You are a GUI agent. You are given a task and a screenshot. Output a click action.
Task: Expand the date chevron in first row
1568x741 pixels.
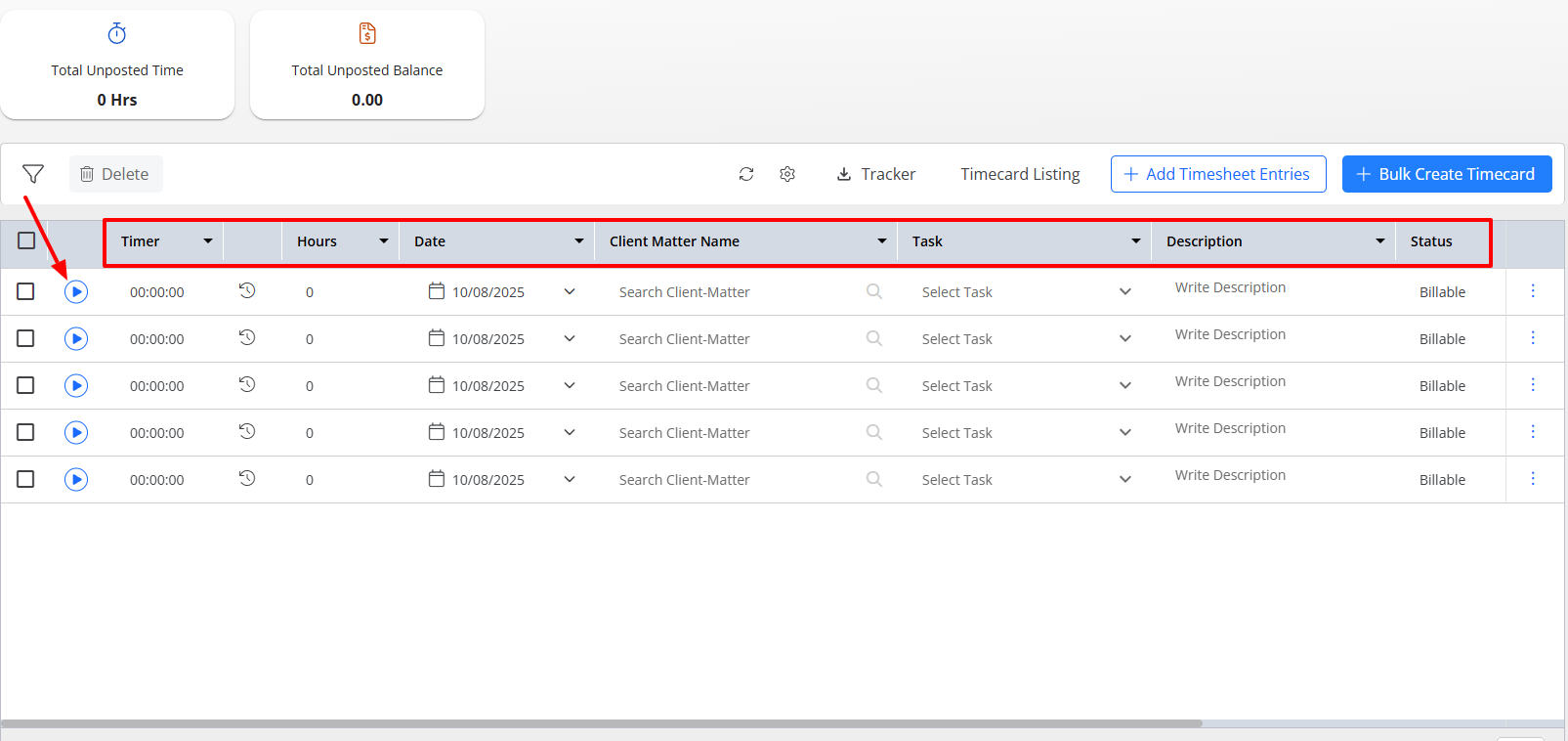570,291
